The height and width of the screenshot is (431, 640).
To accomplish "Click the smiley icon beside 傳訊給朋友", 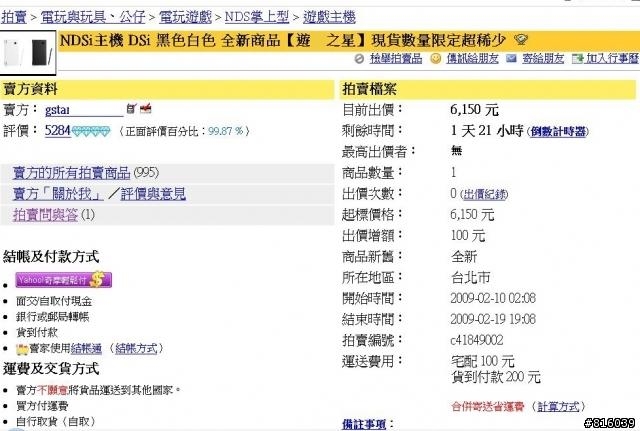I will [436, 59].
